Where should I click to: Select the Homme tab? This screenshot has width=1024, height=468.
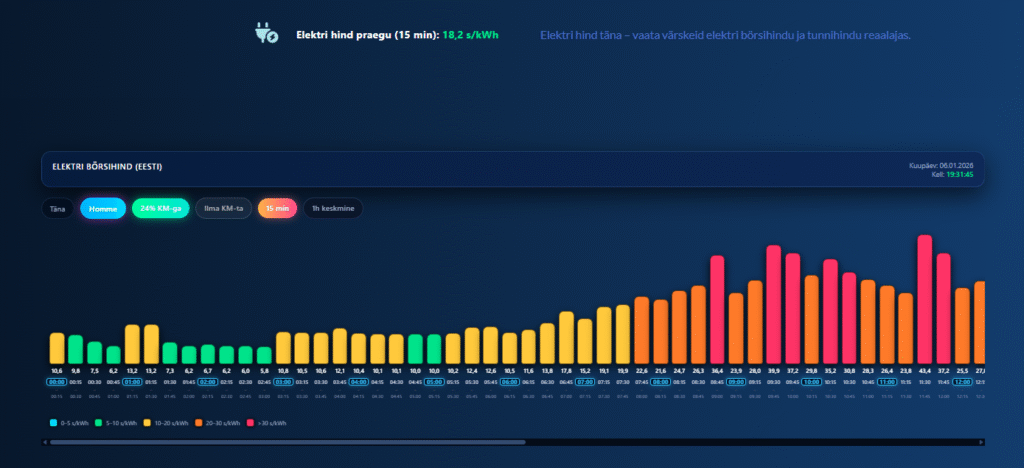[x=103, y=208]
